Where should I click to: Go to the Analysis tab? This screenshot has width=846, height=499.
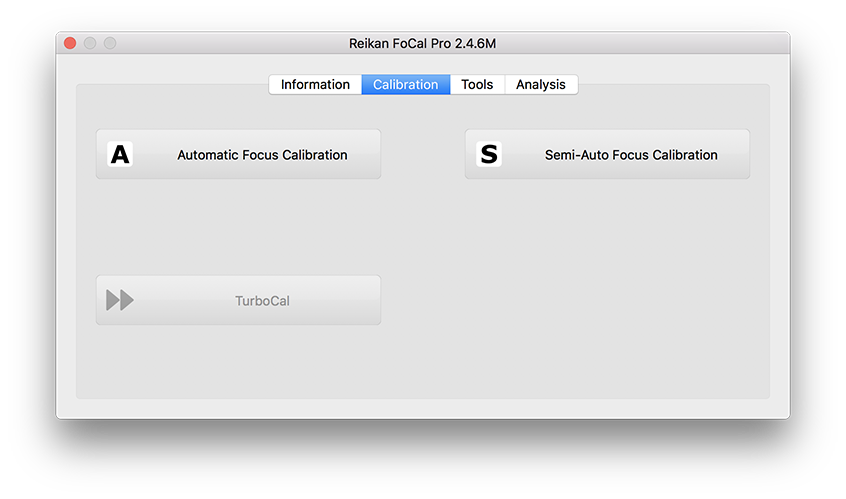[541, 85]
